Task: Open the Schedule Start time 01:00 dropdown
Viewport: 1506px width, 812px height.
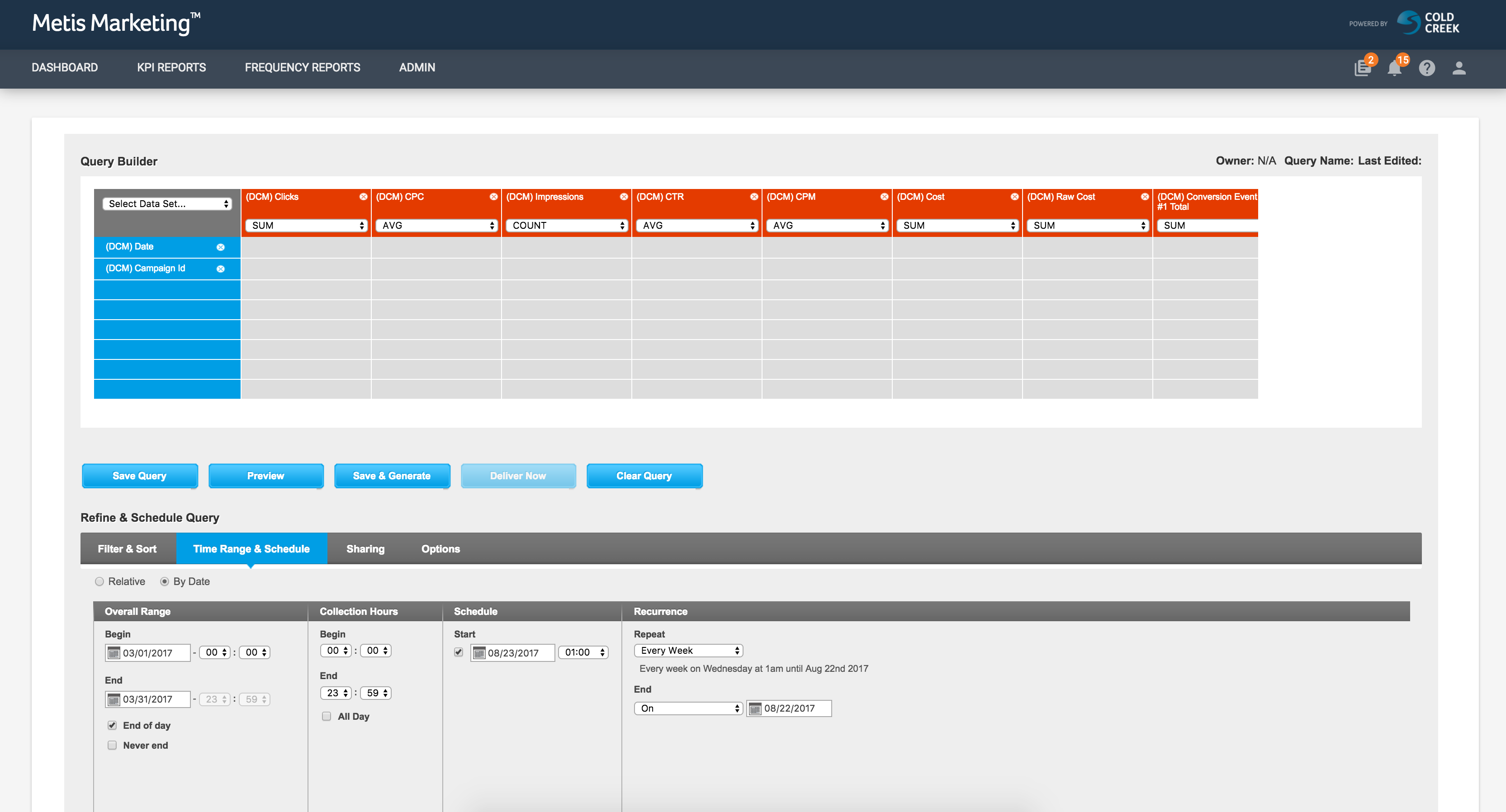Action: click(583, 652)
